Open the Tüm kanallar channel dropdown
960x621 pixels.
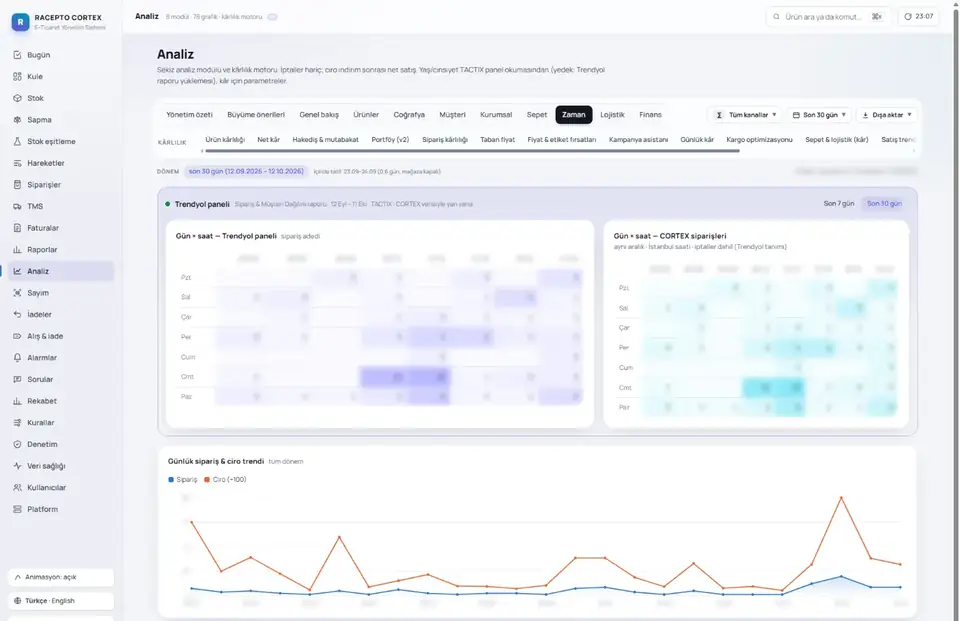point(746,115)
